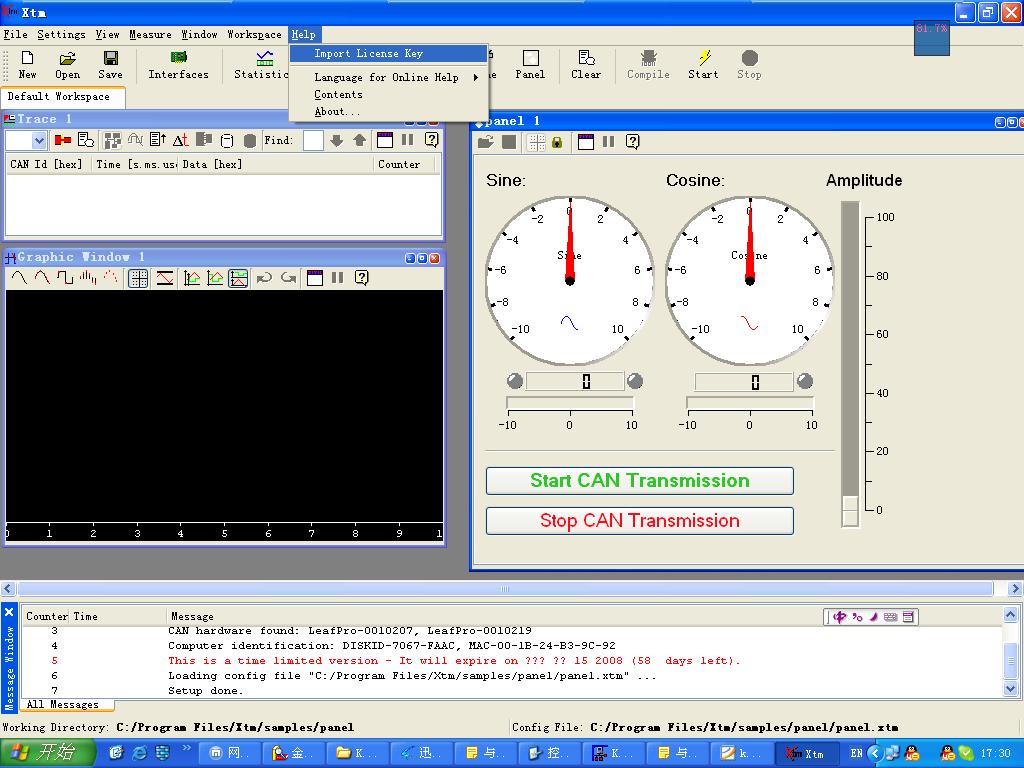Click Stop CAN Transmission button
The width and height of the screenshot is (1024, 768).
tap(640, 520)
